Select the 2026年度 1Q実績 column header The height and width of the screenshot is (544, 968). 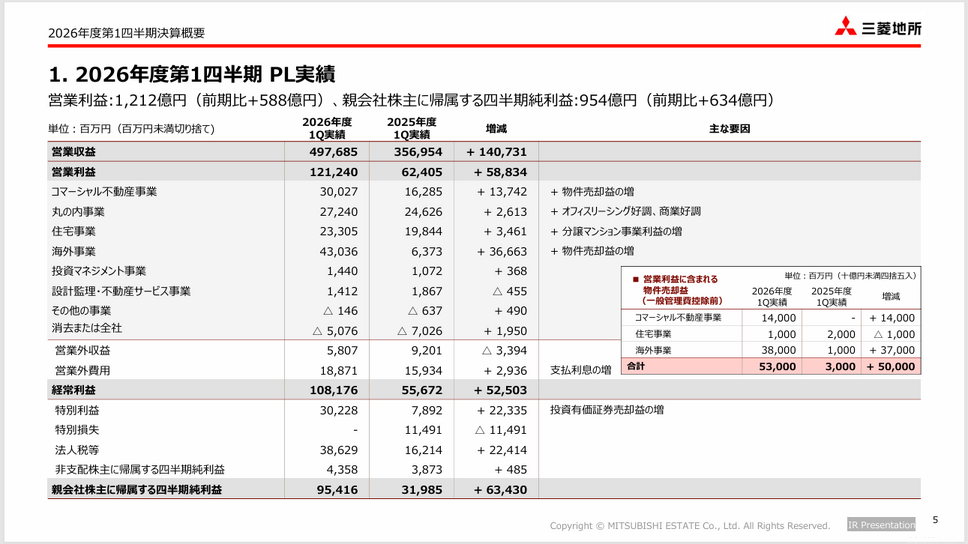pyautogui.click(x=327, y=128)
